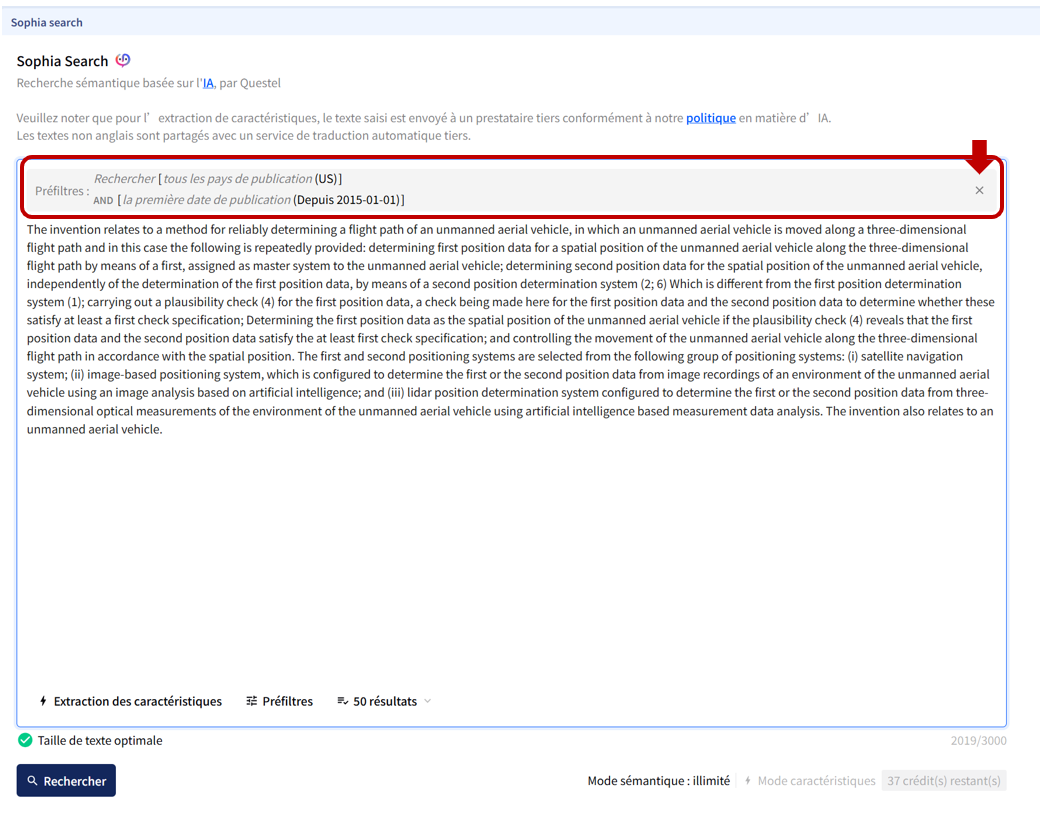Switch to Mode caractéristiques
This screenshot has width=1046, height=819.
click(809, 781)
